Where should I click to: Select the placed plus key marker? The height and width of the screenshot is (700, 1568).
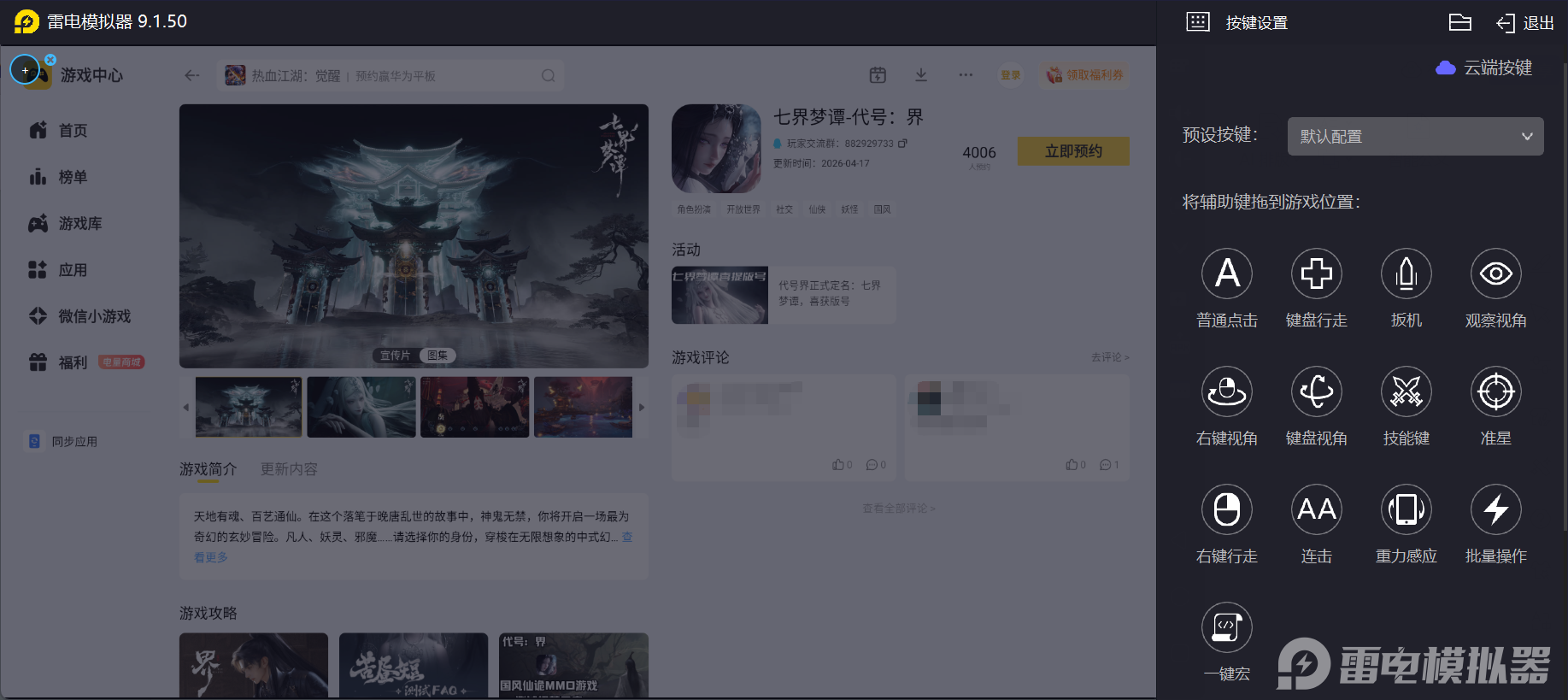25,70
